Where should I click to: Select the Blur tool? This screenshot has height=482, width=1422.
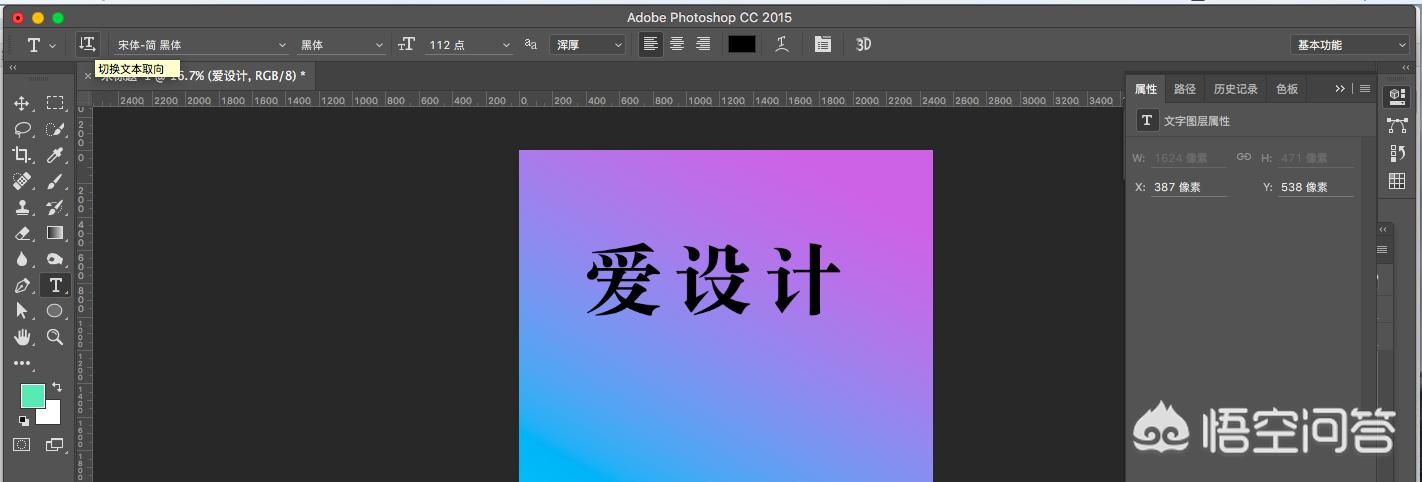tap(22, 259)
